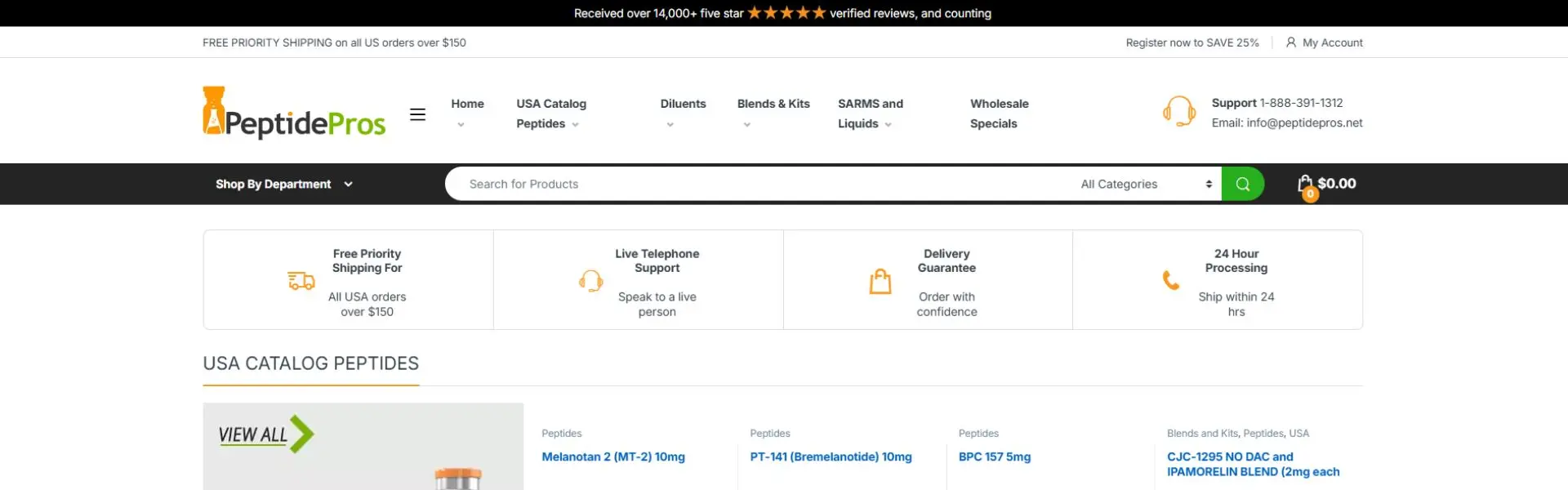Open CJC-1295 NO DAC and IPAMORELIN BLEND
Image resolution: width=1568 pixels, height=490 pixels.
pos(1253,464)
